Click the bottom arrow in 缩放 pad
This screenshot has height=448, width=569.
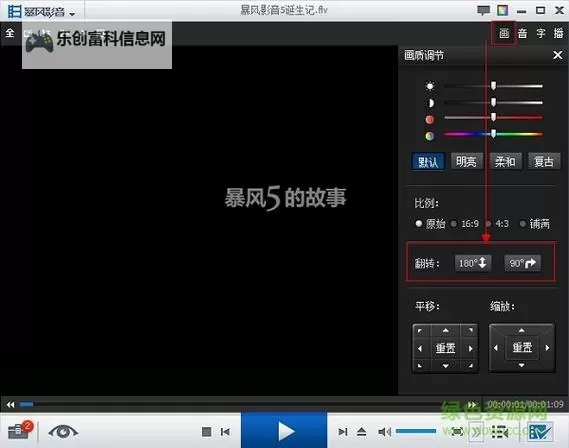click(x=521, y=365)
